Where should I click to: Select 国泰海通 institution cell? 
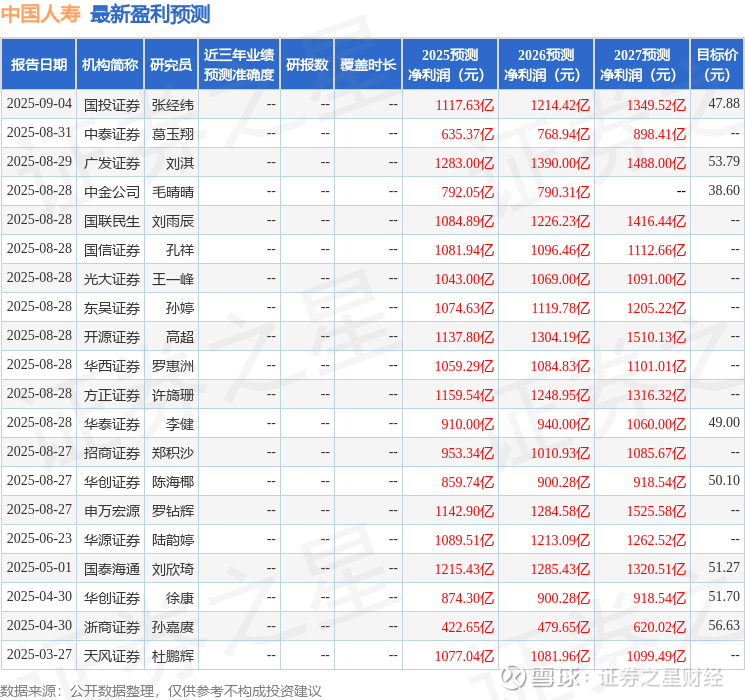tap(112, 569)
